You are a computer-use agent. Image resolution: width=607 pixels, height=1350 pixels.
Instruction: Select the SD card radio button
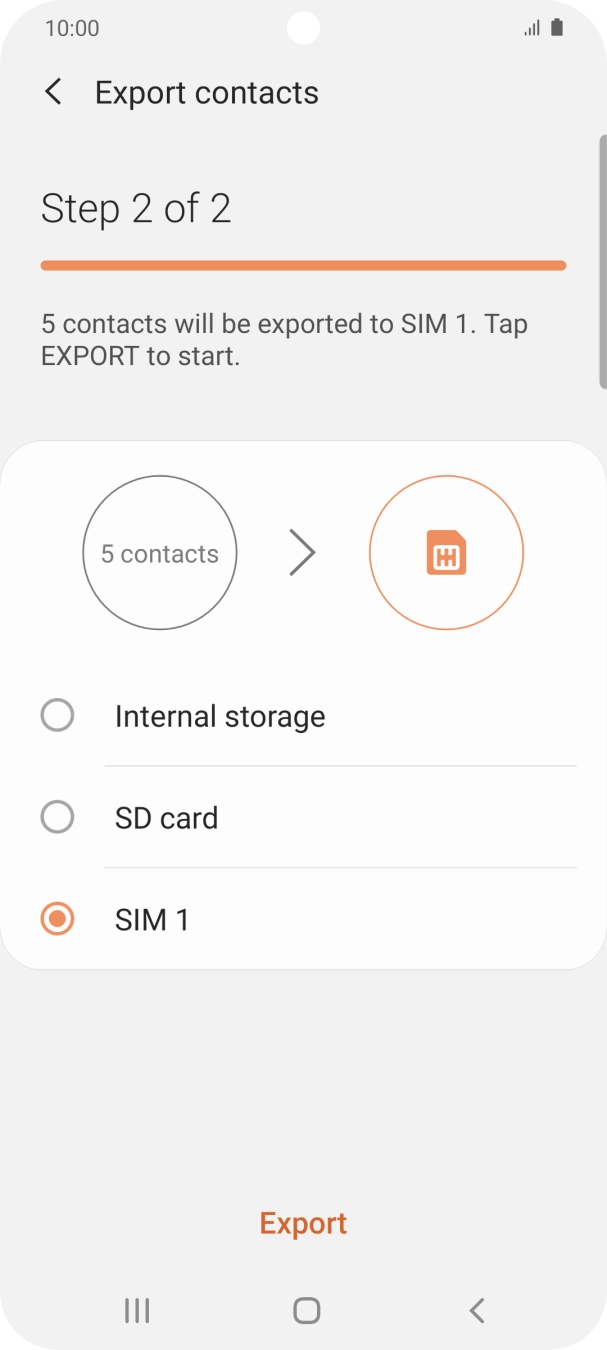click(x=57, y=818)
